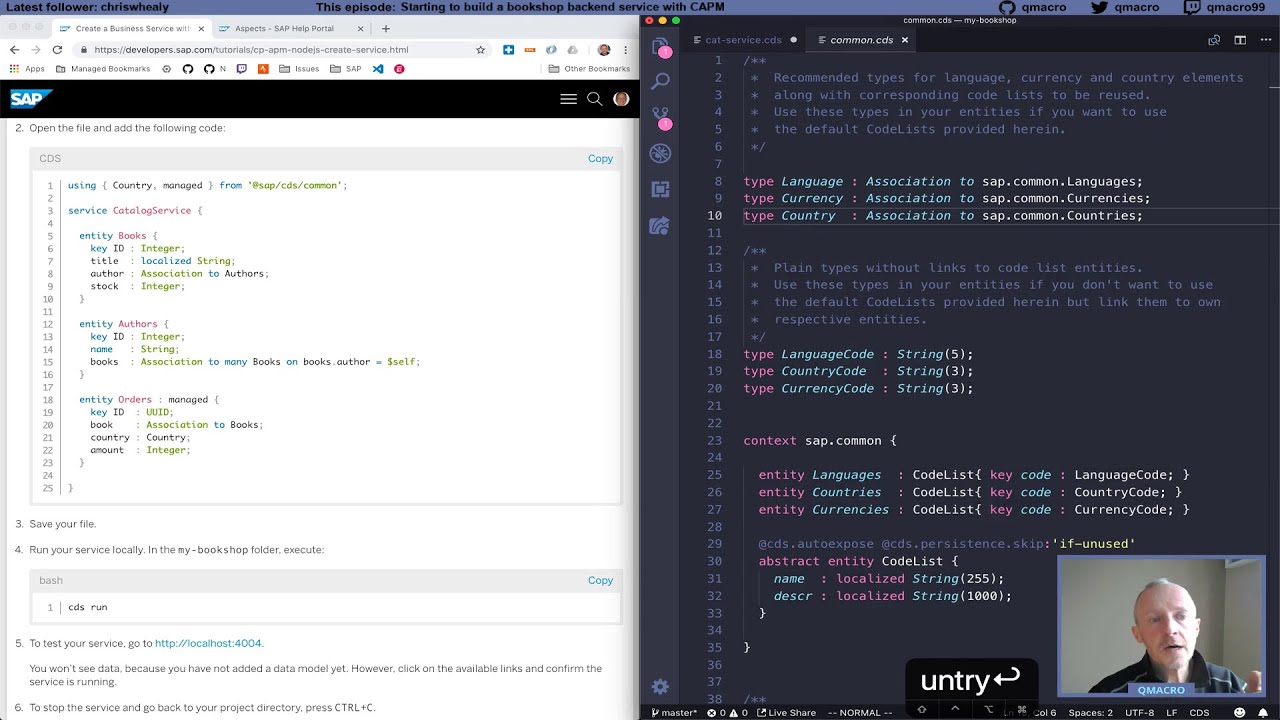Screen dimensions: 1280x720
Task: Click the 'entity Orders : managed' line on page
Action: 149,399
